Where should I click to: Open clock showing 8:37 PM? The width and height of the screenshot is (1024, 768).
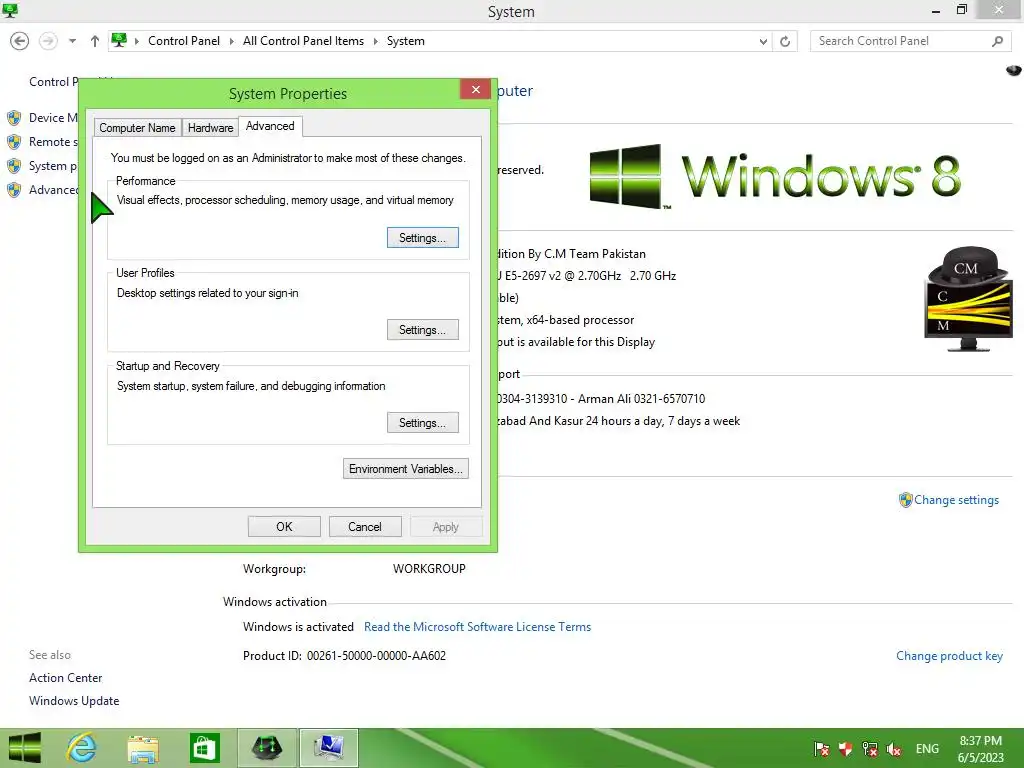(x=980, y=749)
